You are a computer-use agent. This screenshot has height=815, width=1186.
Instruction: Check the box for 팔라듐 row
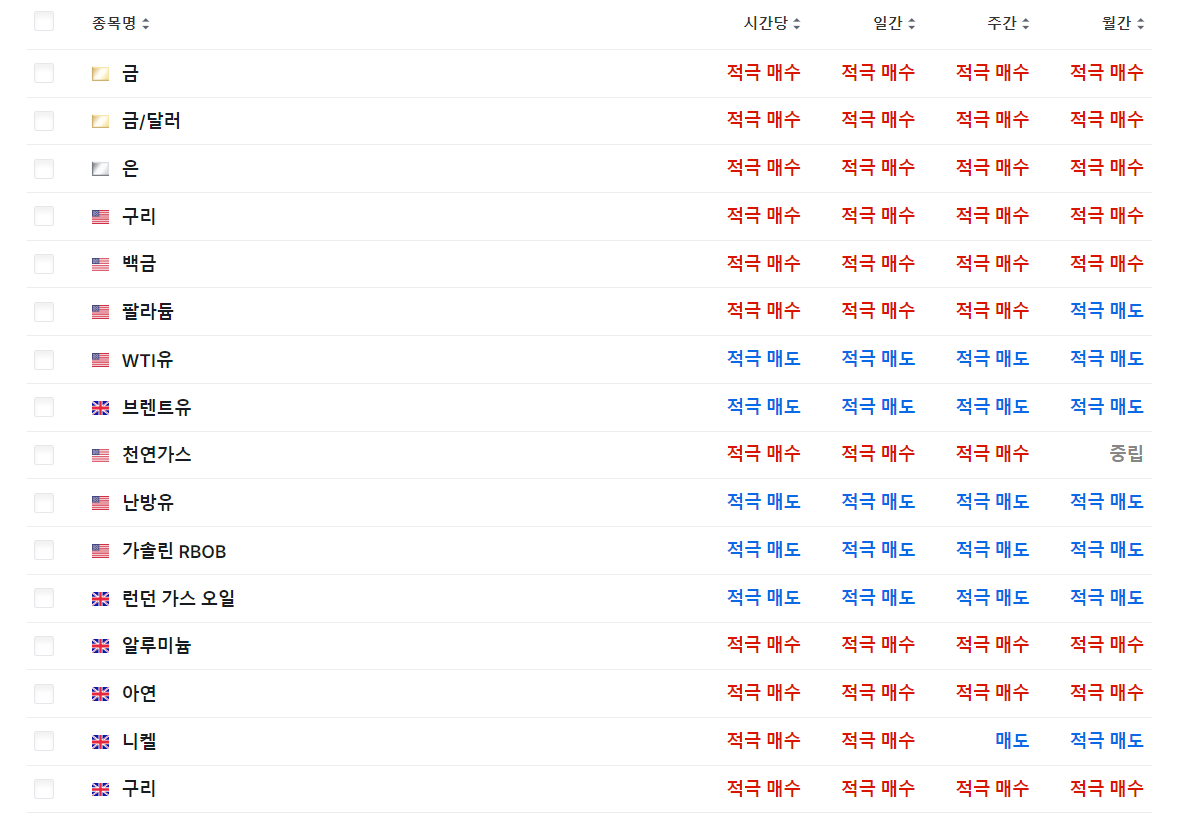(44, 312)
